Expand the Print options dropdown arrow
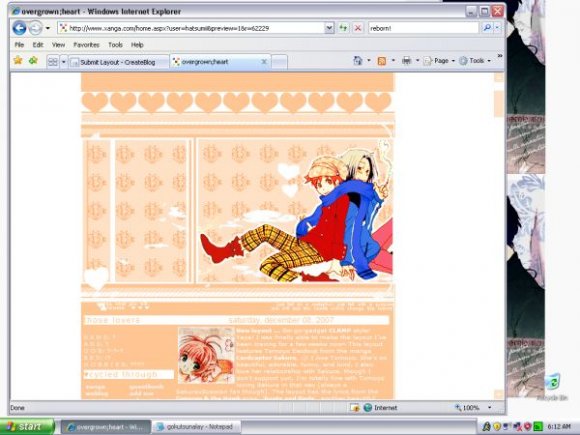 click(418, 61)
